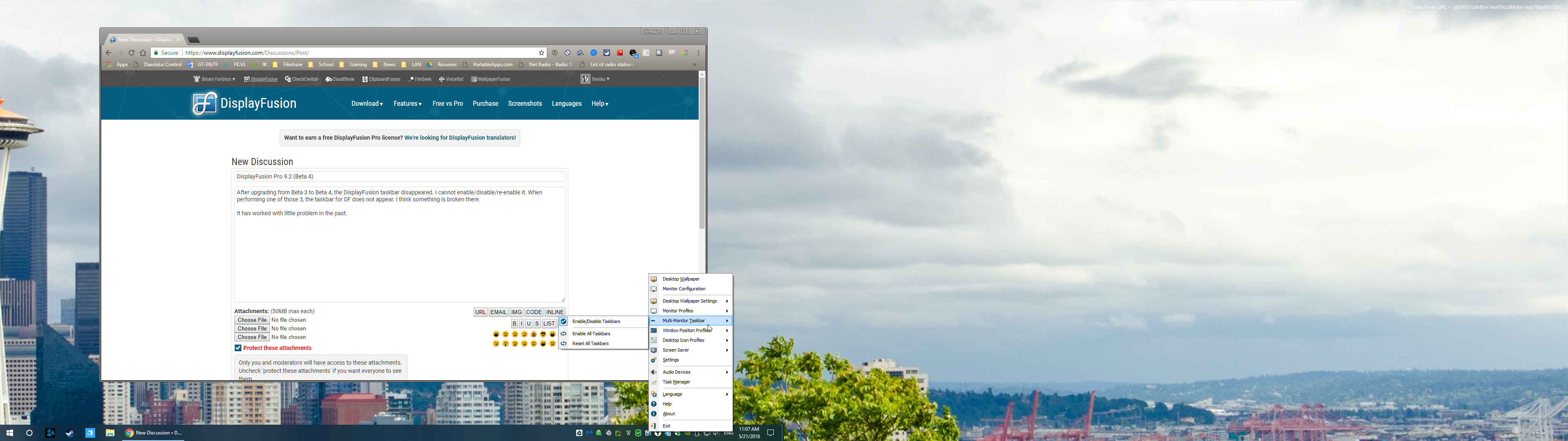This screenshot has height=441, width=1568.
Task: Click the Monitor Configuration icon
Action: (x=654, y=289)
